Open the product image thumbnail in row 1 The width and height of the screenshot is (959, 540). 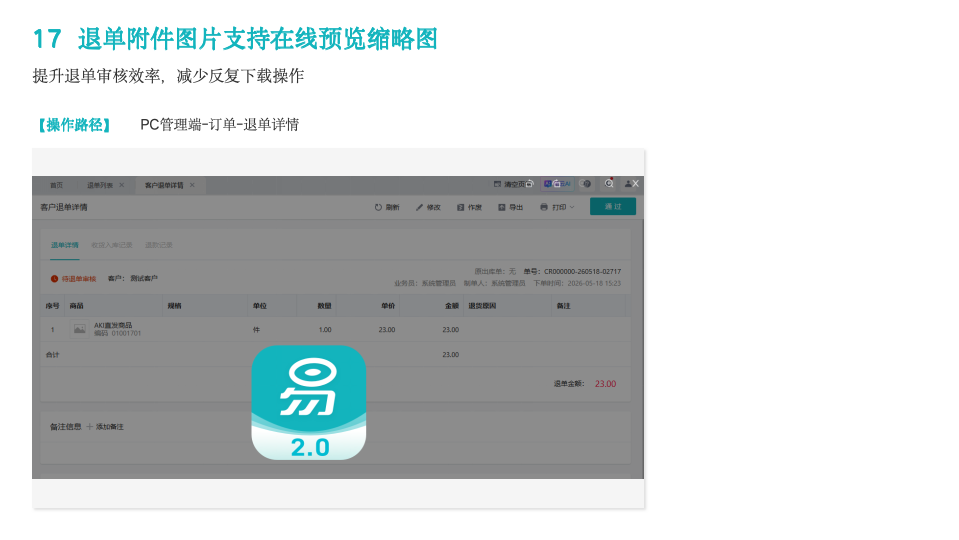tap(80, 330)
